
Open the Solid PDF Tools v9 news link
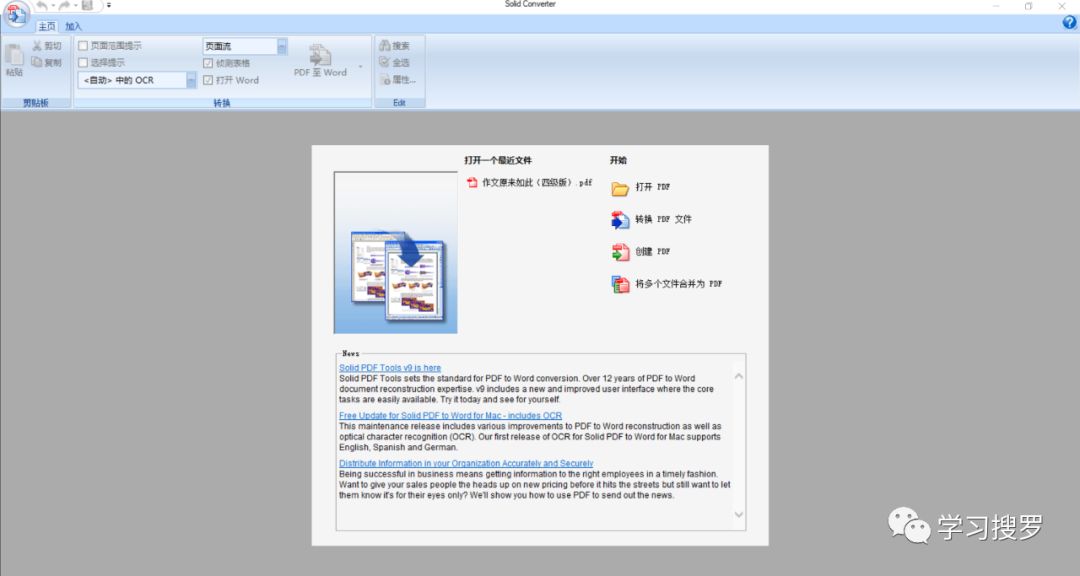(390, 368)
